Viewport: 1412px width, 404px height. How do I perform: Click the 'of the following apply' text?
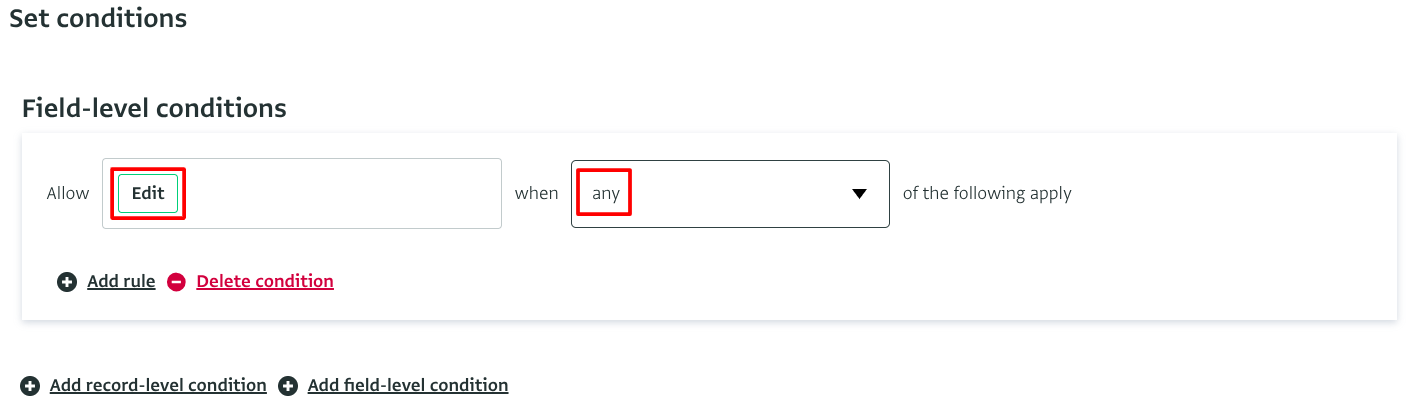(987, 194)
